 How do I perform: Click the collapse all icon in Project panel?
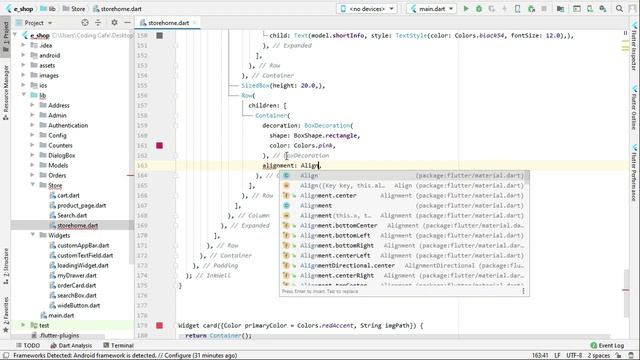[x=98, y=23]
